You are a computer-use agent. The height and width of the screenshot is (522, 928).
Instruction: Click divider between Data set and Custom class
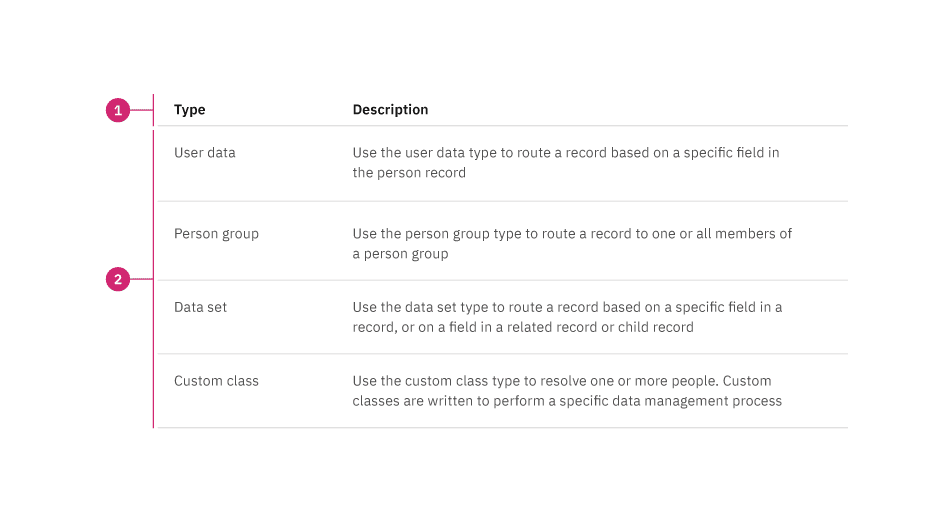[500, 354]
